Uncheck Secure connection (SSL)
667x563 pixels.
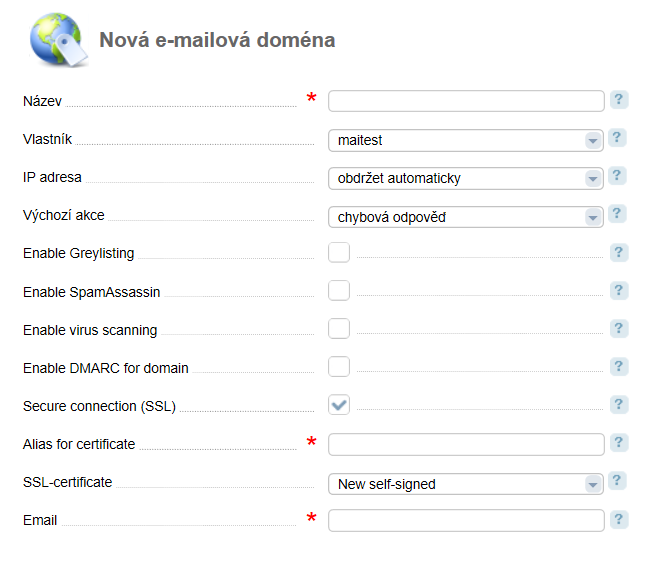click(339, 404)
